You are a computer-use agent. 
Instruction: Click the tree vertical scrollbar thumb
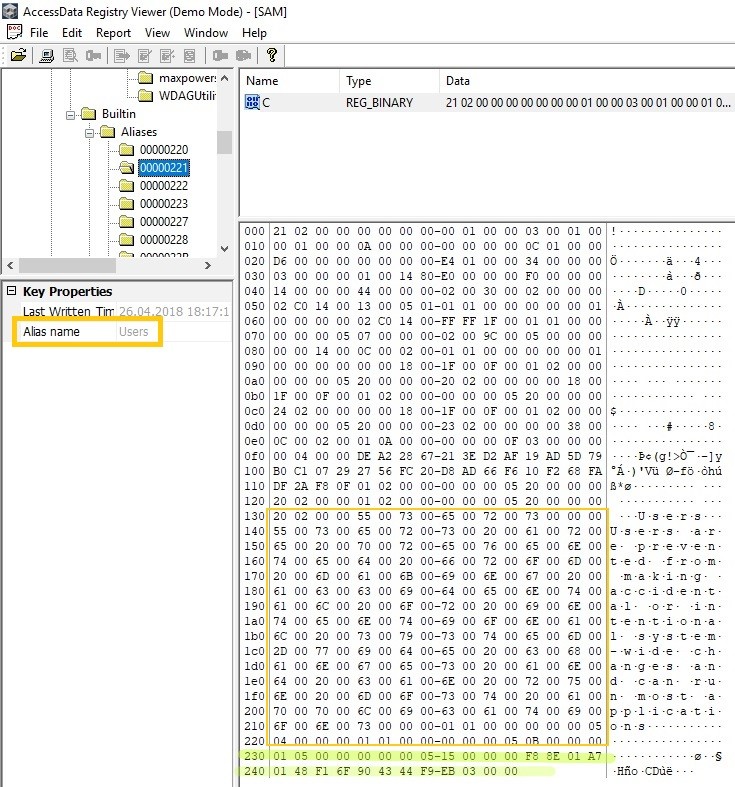(224, 142)
